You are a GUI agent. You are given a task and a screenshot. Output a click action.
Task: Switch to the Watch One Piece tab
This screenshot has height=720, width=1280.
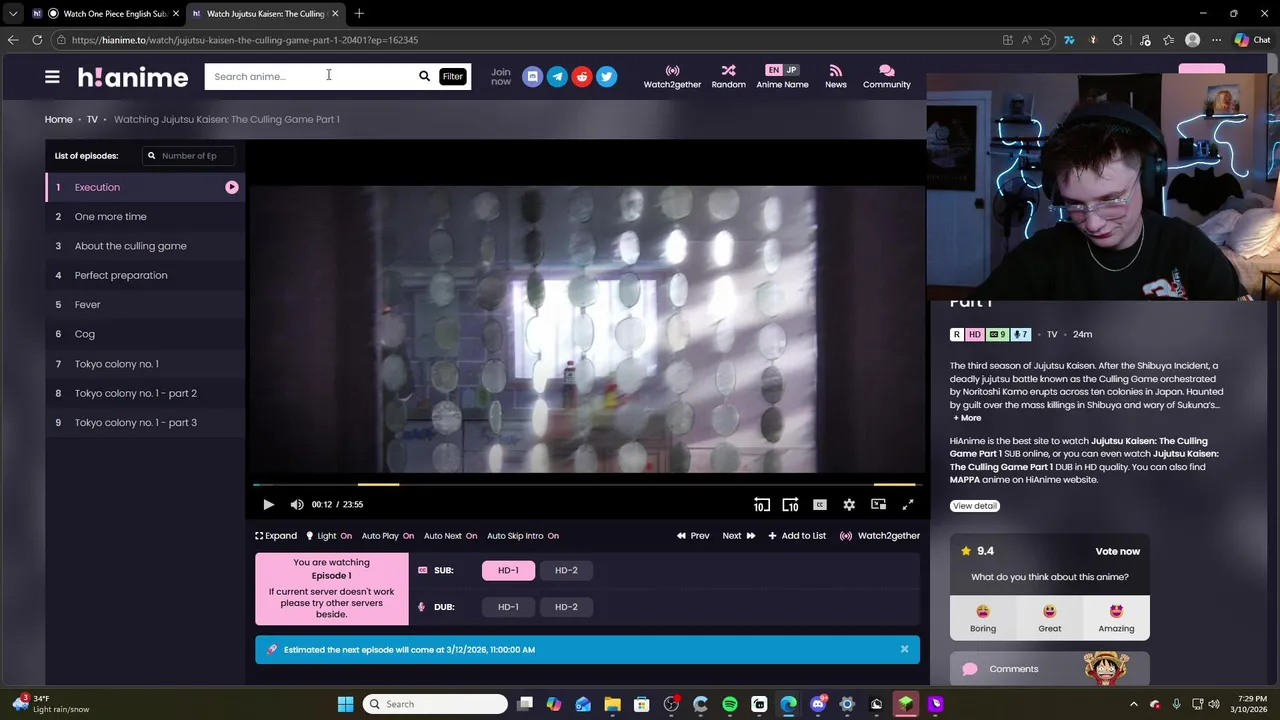coord(105,14)
